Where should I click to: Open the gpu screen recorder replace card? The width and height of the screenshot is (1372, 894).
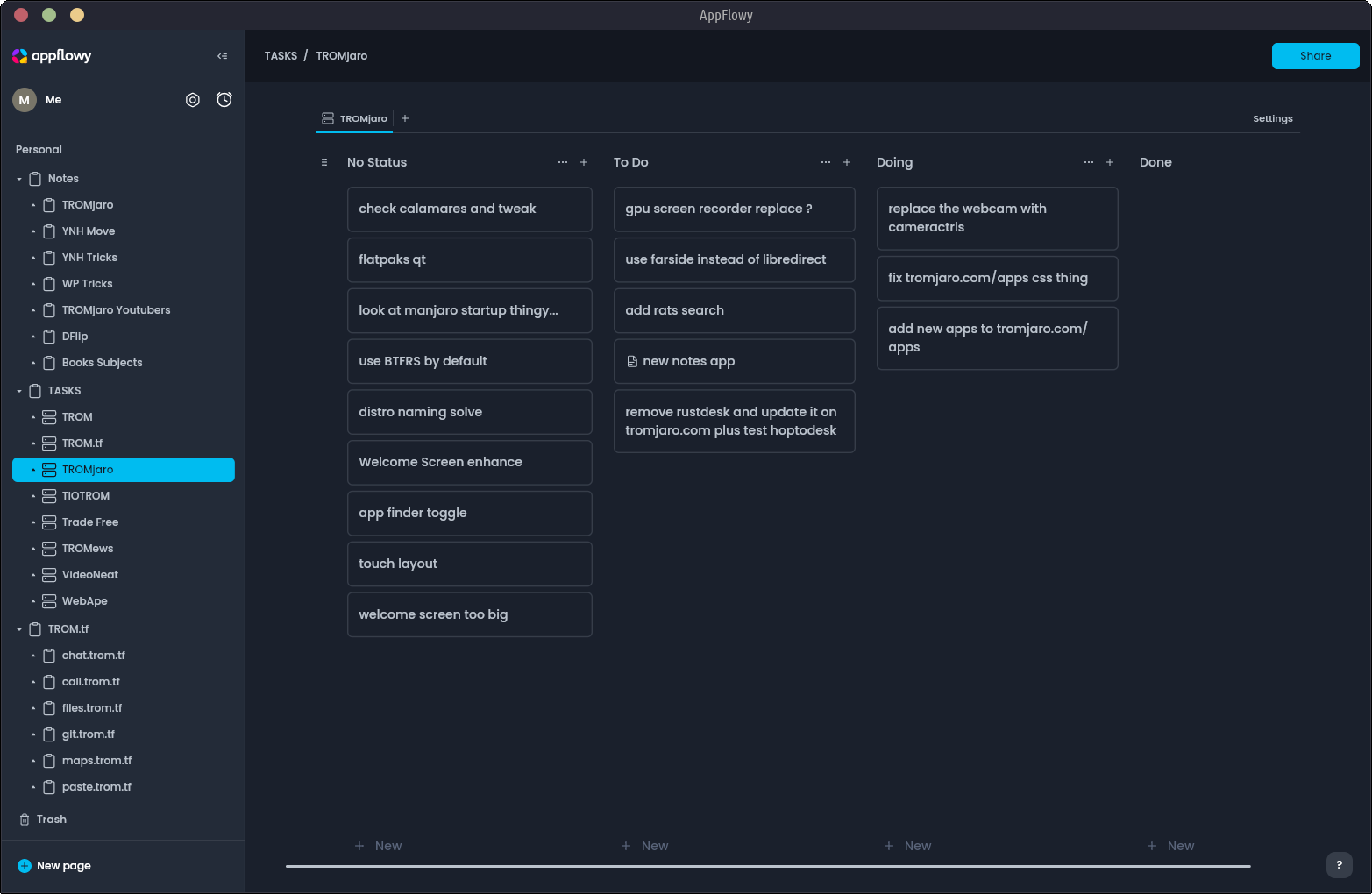735,209
